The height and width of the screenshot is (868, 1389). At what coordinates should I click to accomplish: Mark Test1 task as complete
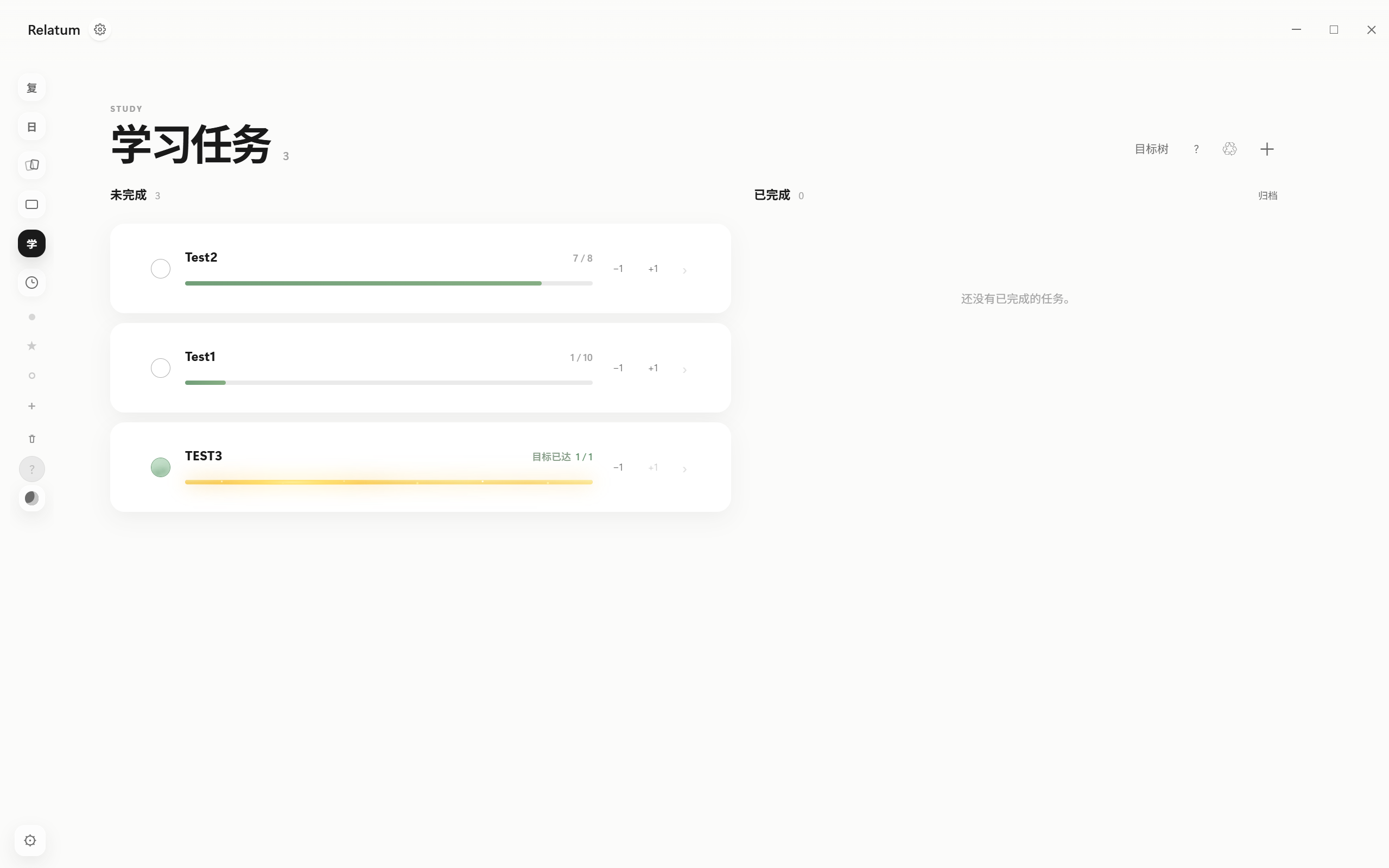tap(161, 368)
